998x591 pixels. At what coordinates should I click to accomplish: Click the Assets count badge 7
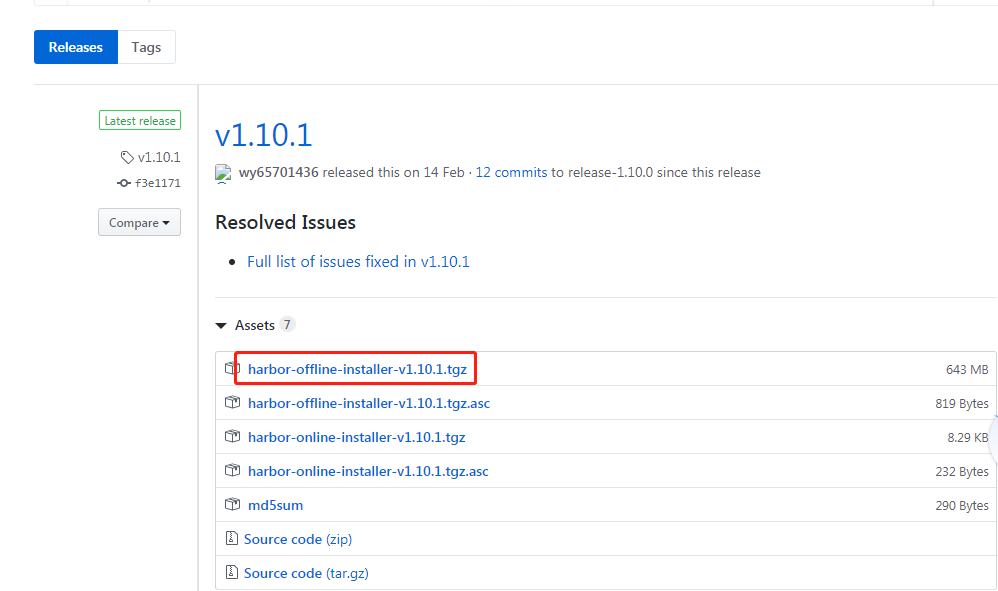pos(287,325)
